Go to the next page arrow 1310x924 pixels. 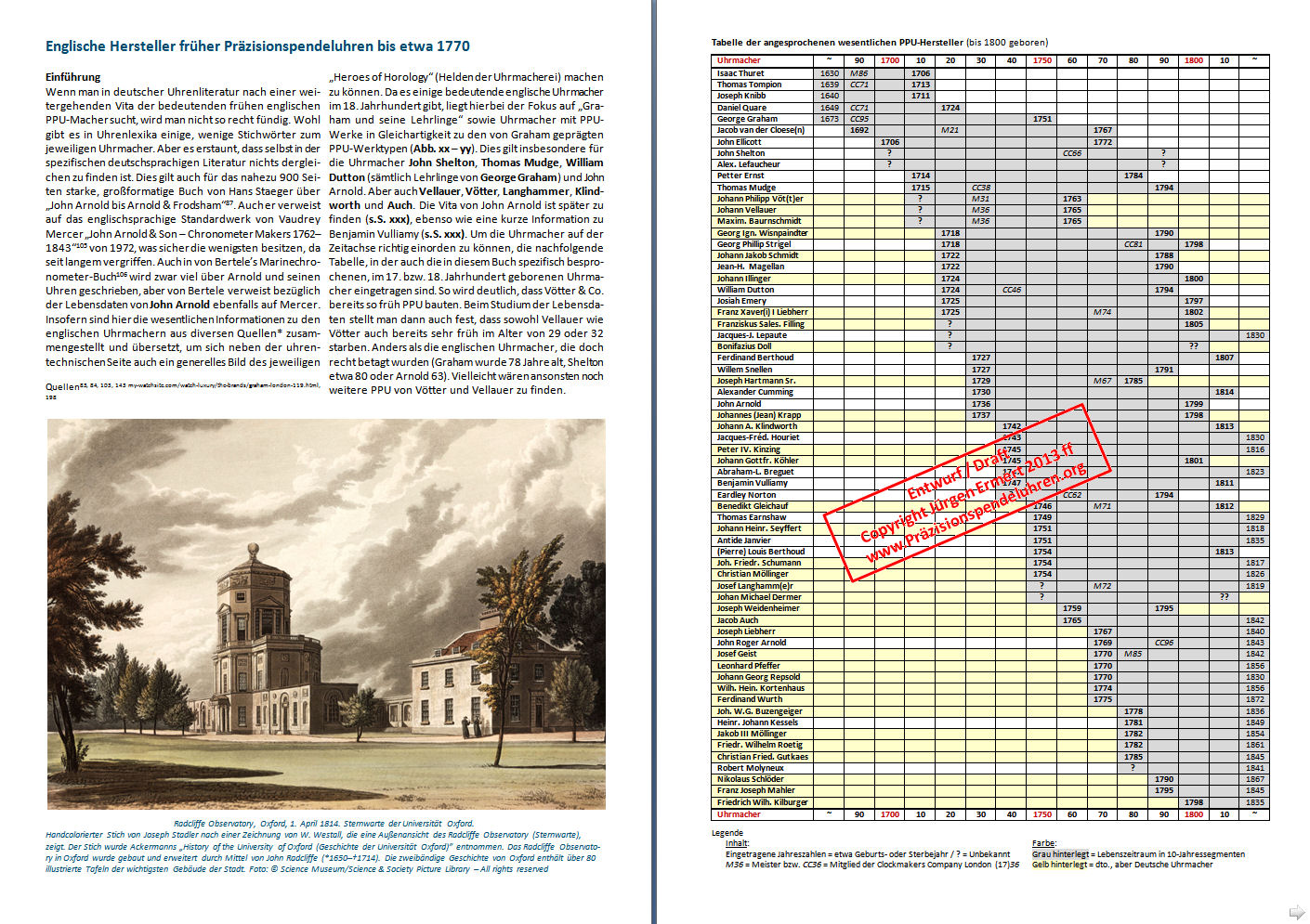[1296, 911]
